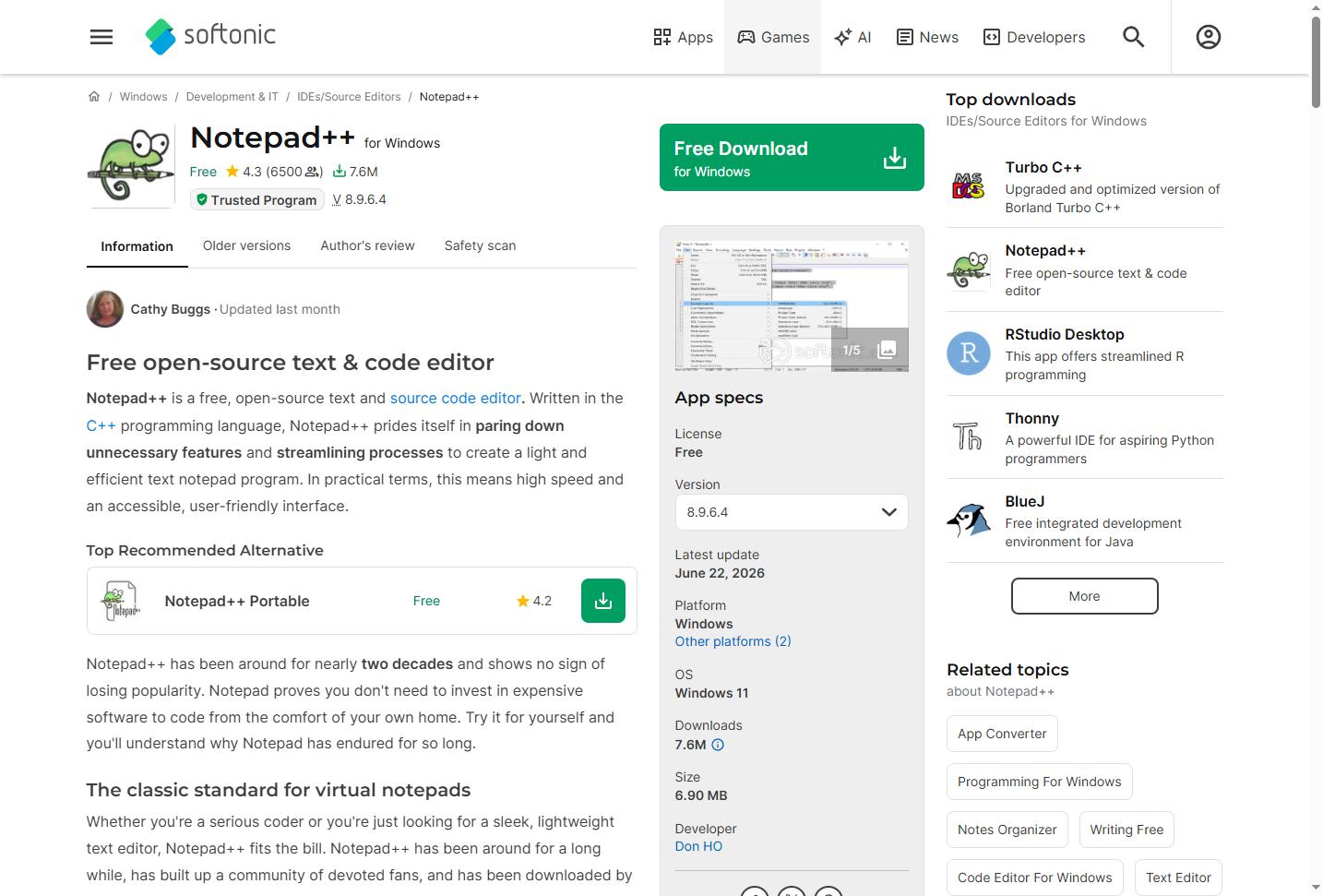Open the Games navigation menu
The width and height of the screenshot is (1323, 896).
point(773,37)
